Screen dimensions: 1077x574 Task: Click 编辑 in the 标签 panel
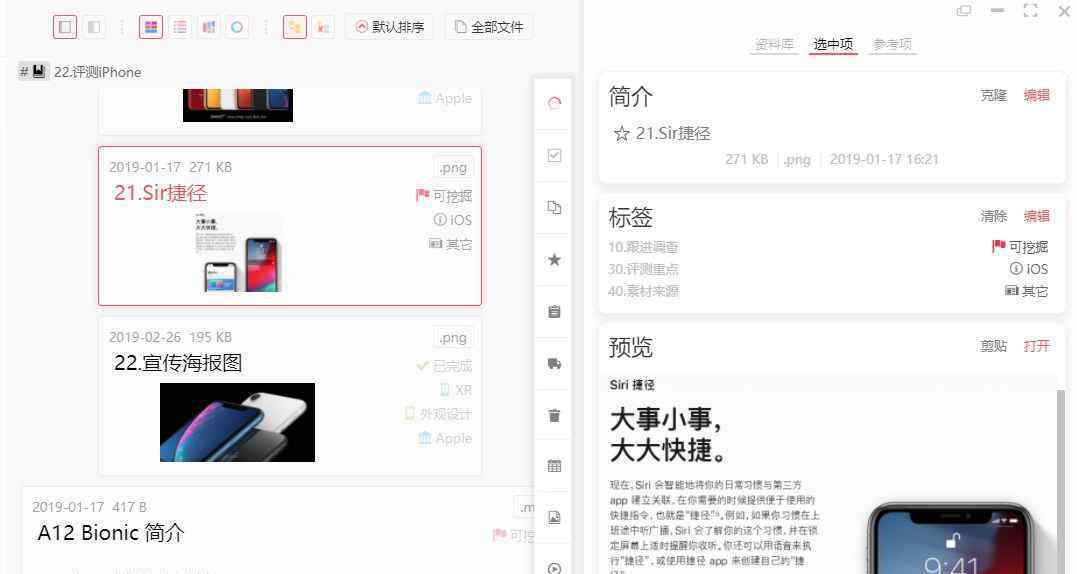(x=1036, y=216)
